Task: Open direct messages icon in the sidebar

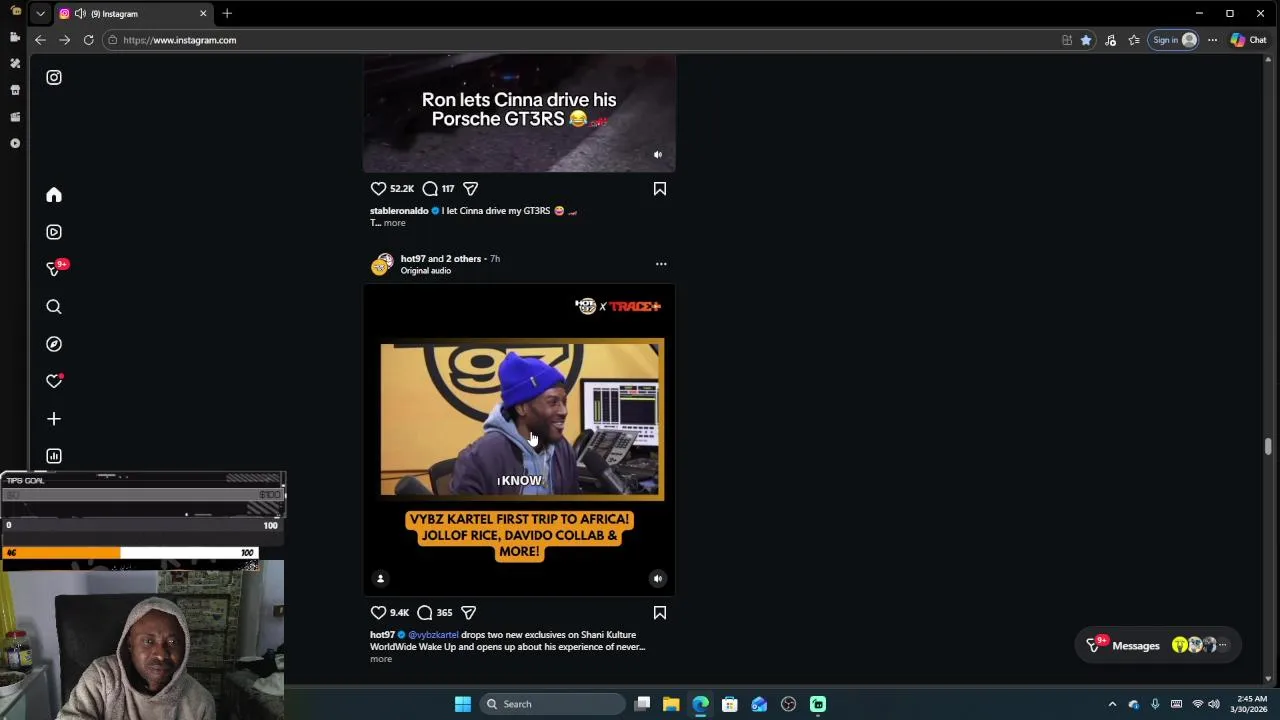Action: (54, 269)
